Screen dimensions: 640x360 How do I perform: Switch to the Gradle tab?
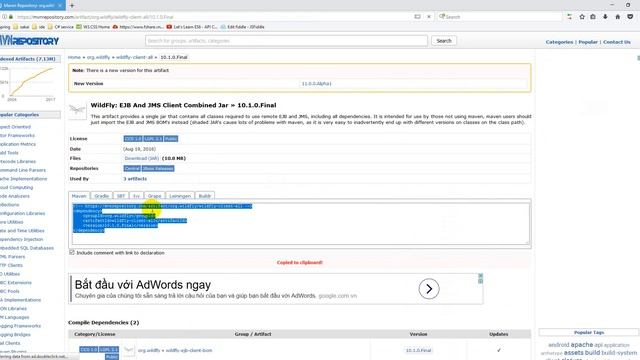point(101,196)
